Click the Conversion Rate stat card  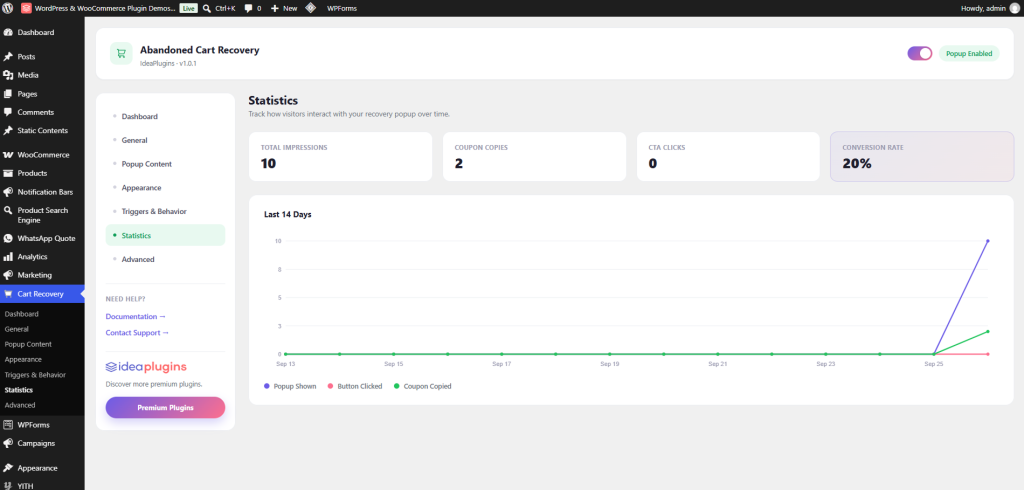(x=922, y=157)
